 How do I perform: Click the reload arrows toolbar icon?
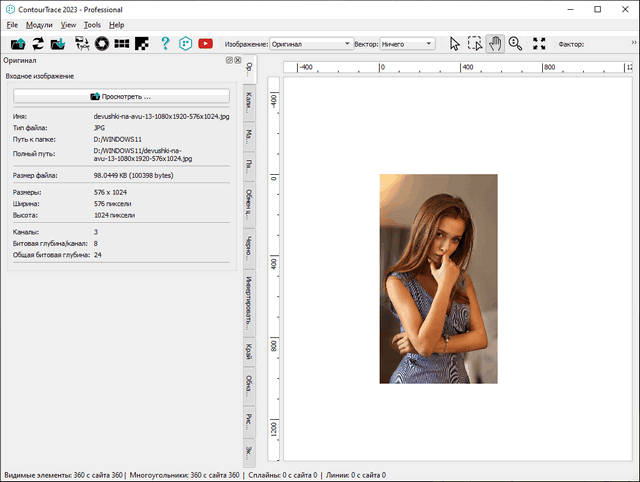(38, 44)
